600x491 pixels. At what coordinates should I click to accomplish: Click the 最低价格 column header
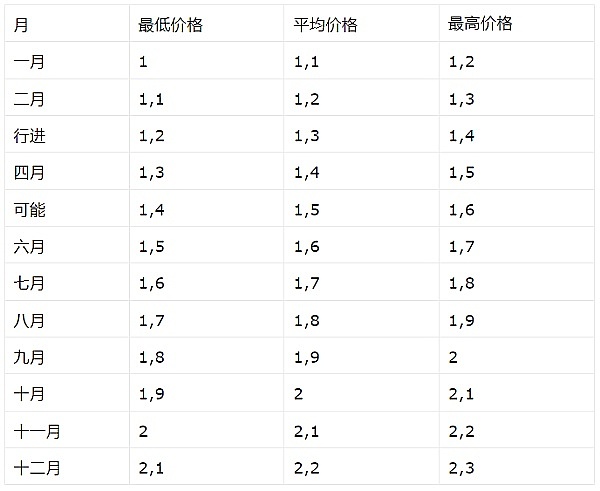[170, 25]
